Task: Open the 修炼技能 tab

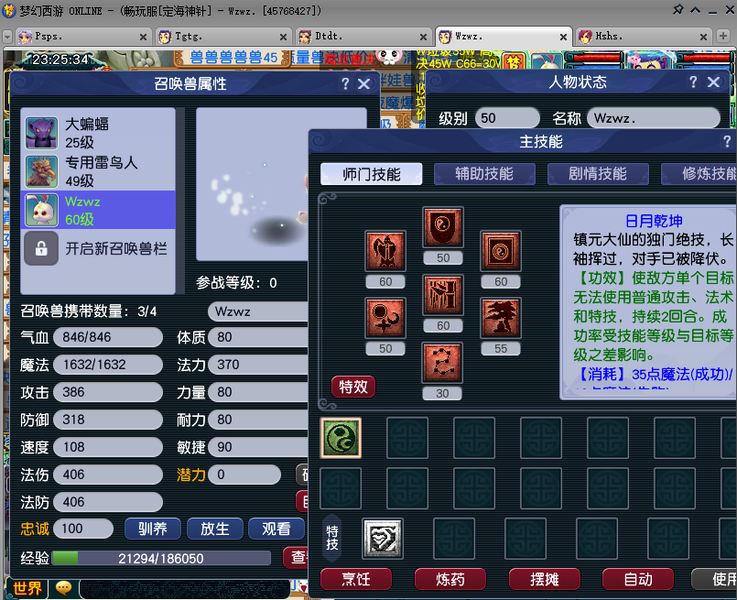Action: tap(700, 174)
